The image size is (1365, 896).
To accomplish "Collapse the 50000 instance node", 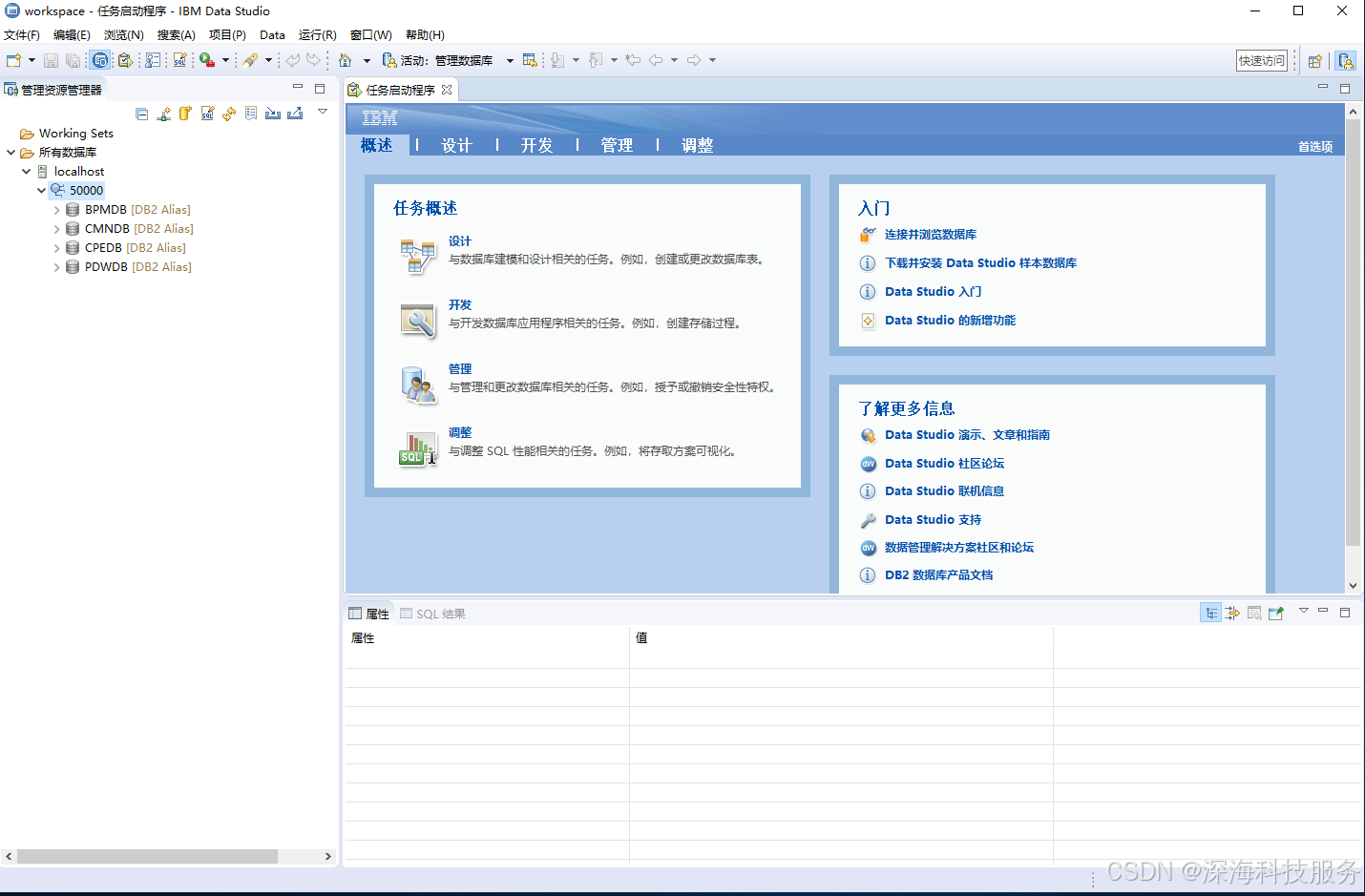I will click(41, 190).
